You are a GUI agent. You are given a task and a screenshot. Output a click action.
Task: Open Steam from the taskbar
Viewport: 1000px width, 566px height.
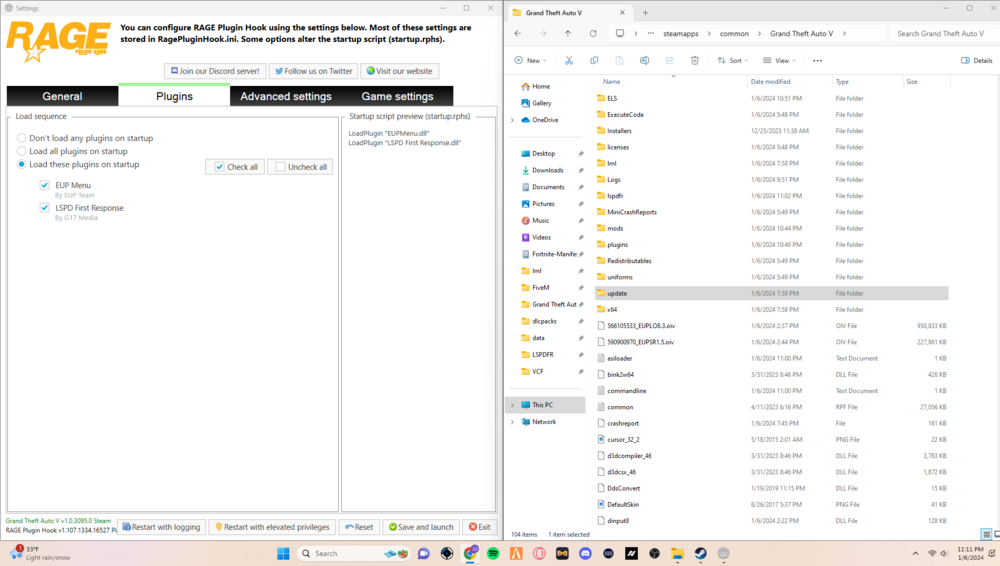pos(700,553)
